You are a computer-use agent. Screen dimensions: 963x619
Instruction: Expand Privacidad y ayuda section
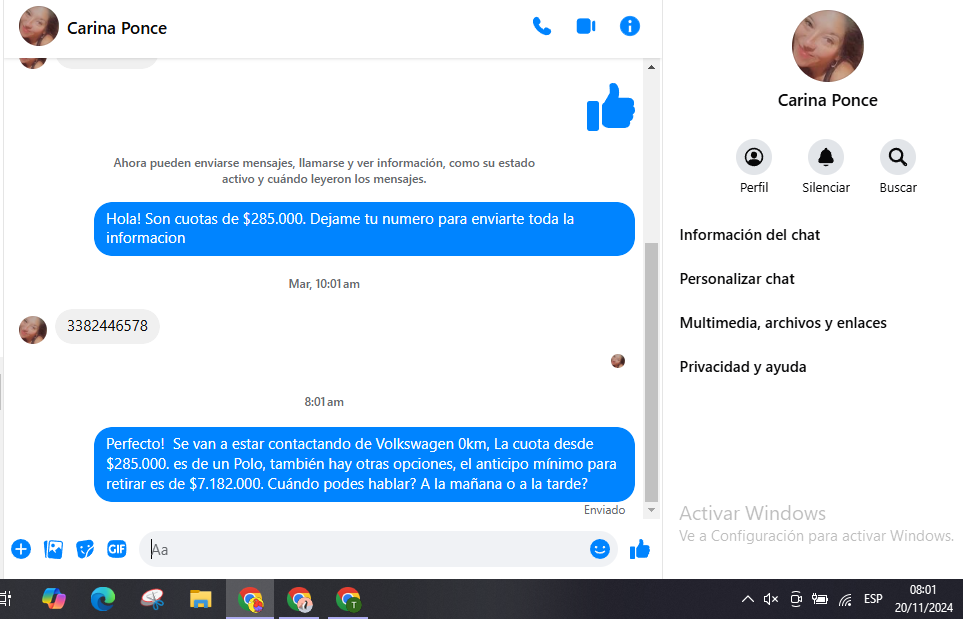click(x=743, y=367)
